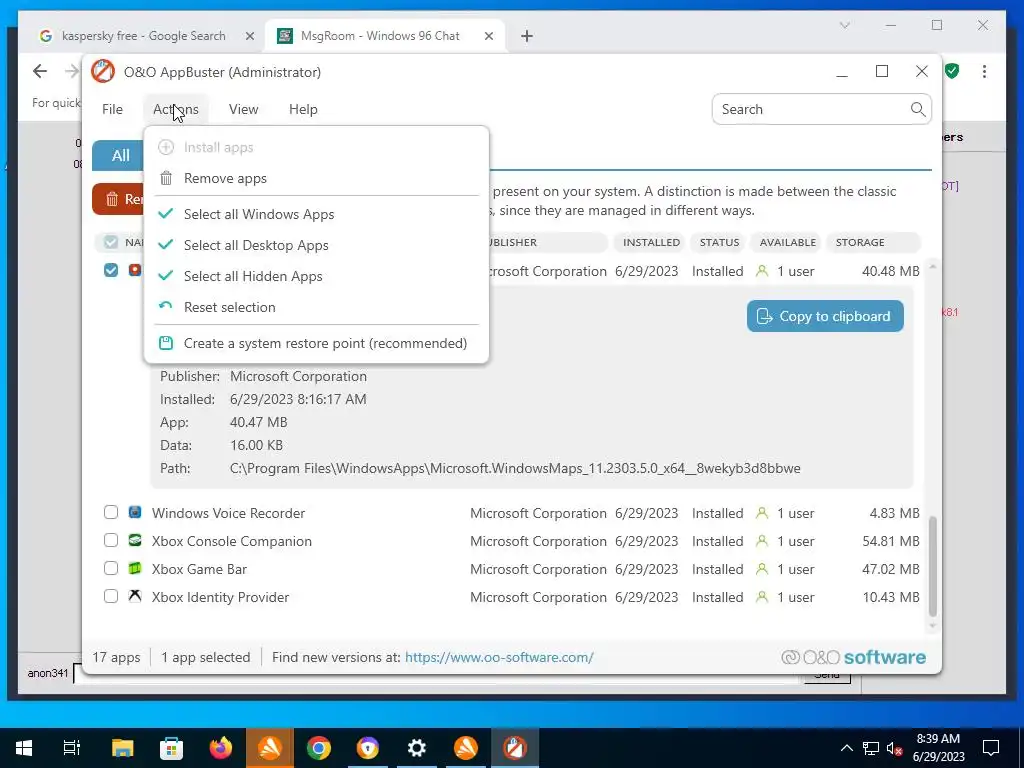
Task: Click the O&O AppBuster logo icon
Action: [103, 72]
